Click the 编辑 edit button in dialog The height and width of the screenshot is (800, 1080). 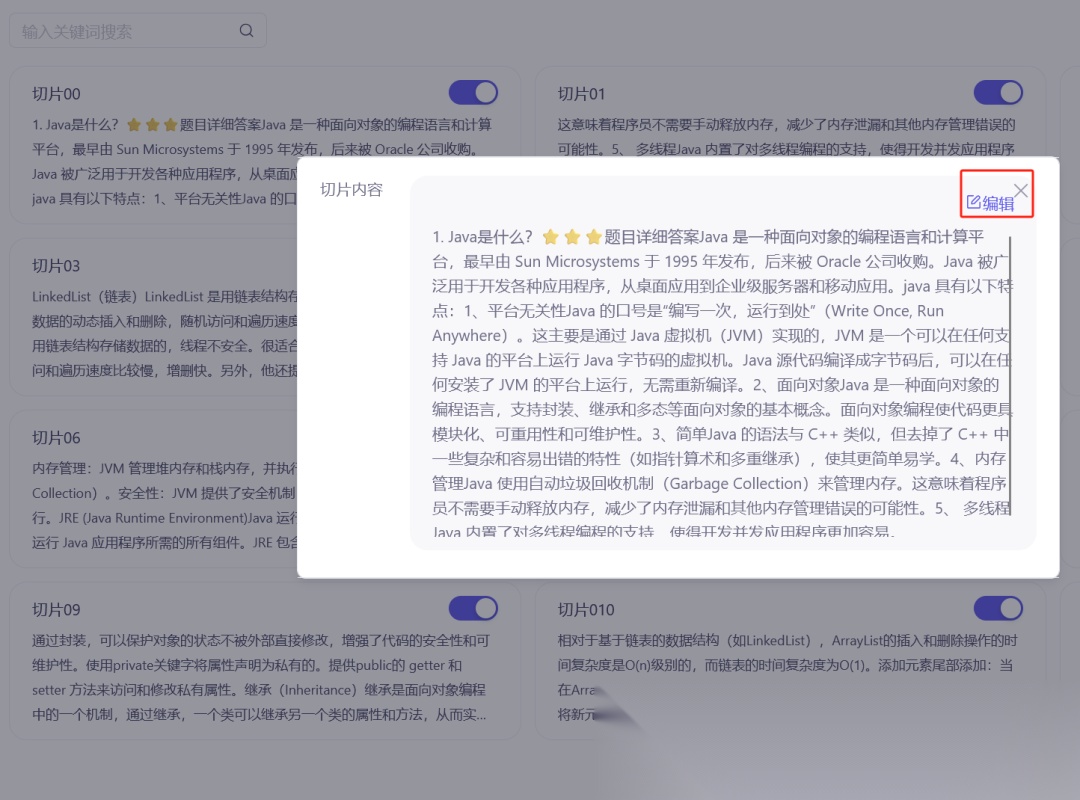pos(990,203)
